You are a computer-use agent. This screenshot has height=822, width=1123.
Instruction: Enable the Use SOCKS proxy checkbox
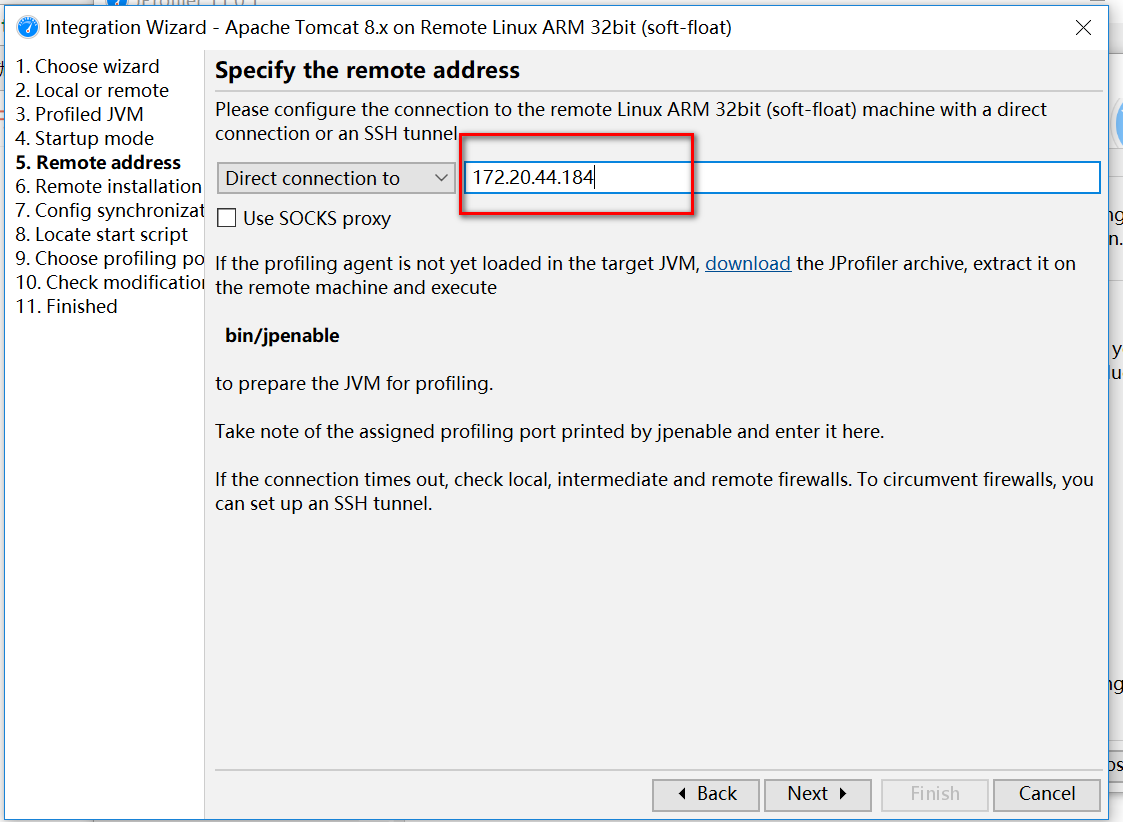227,218
